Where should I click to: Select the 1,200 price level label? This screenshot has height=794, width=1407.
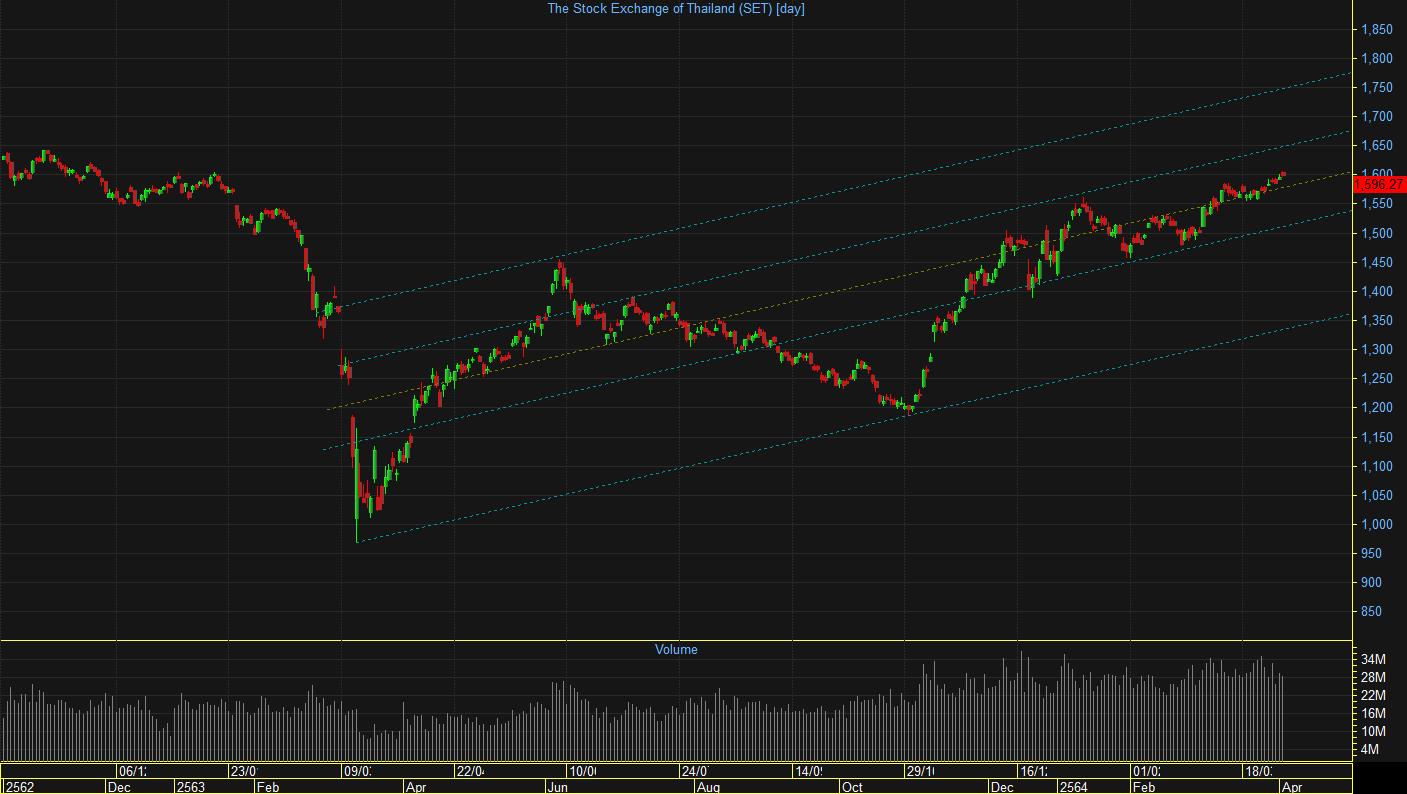tap(1377, 408)
